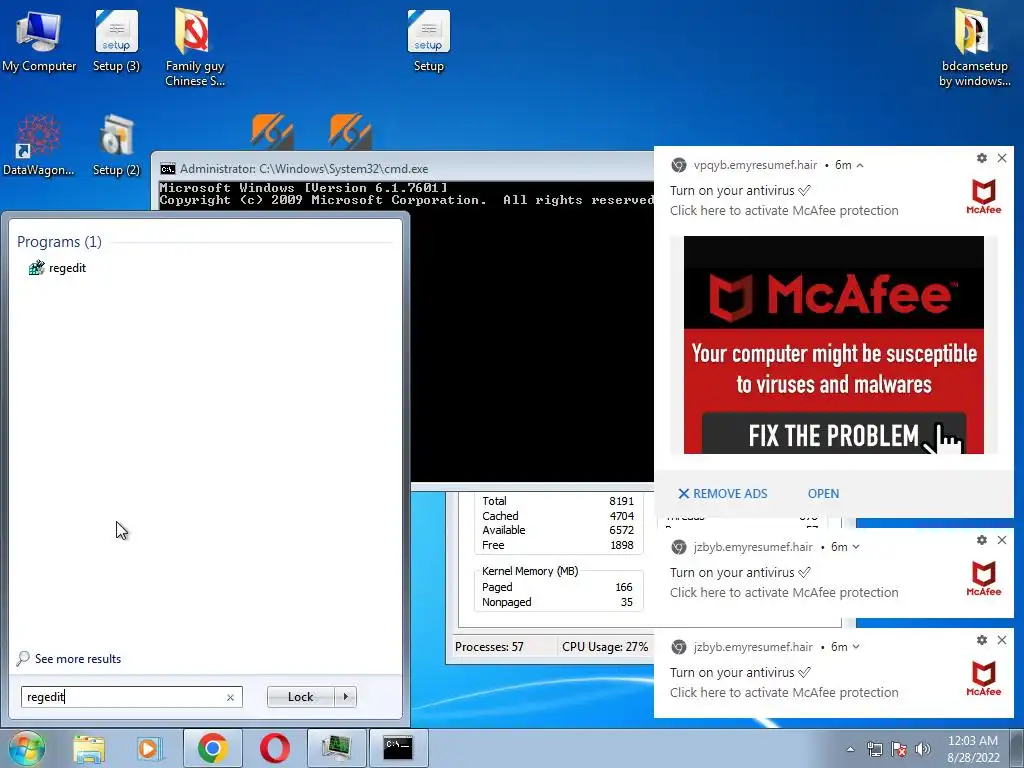
Task: Open File Explorer from the taskbar
Action: 89,748
